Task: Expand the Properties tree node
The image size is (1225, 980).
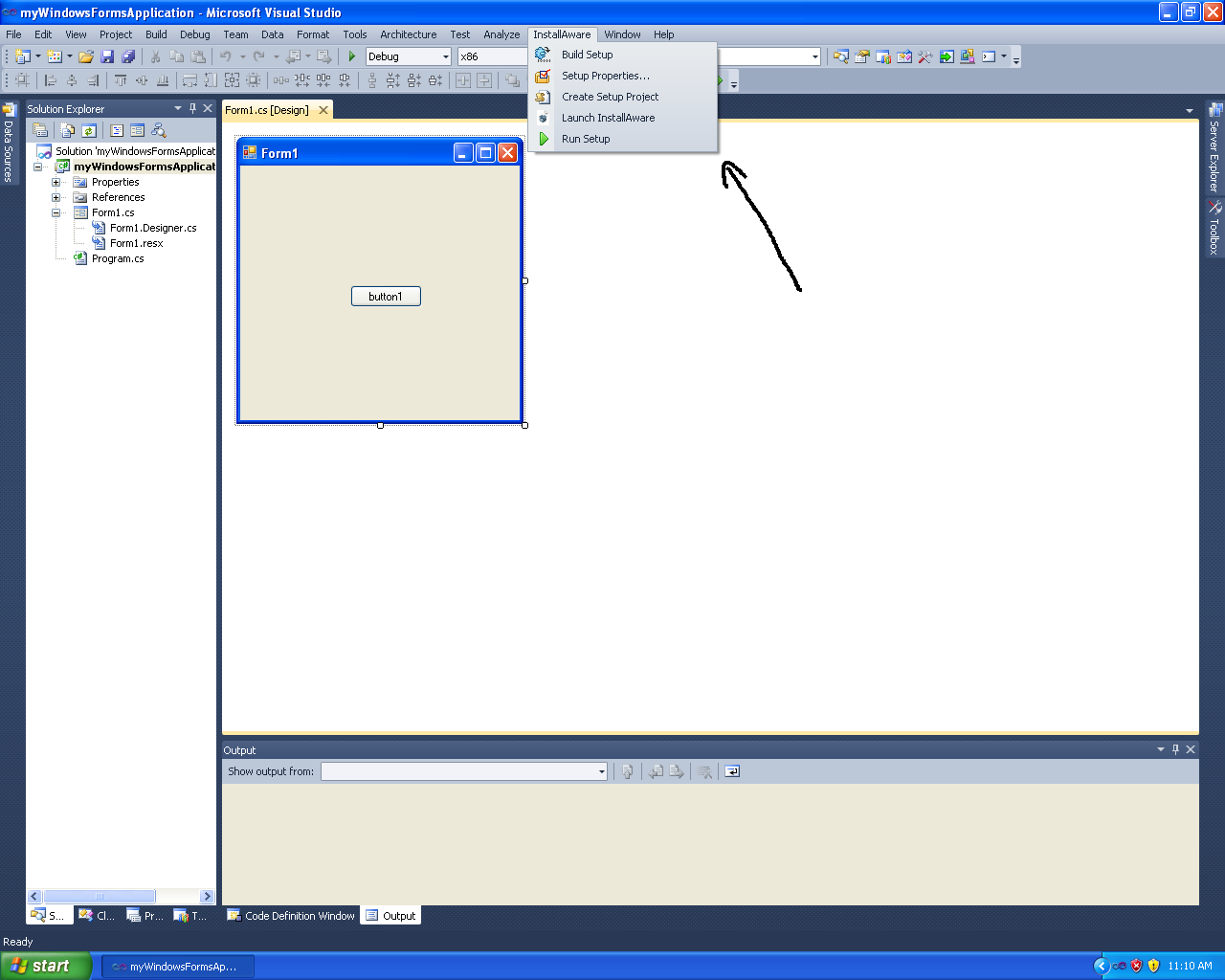Action: pos(56,182)
